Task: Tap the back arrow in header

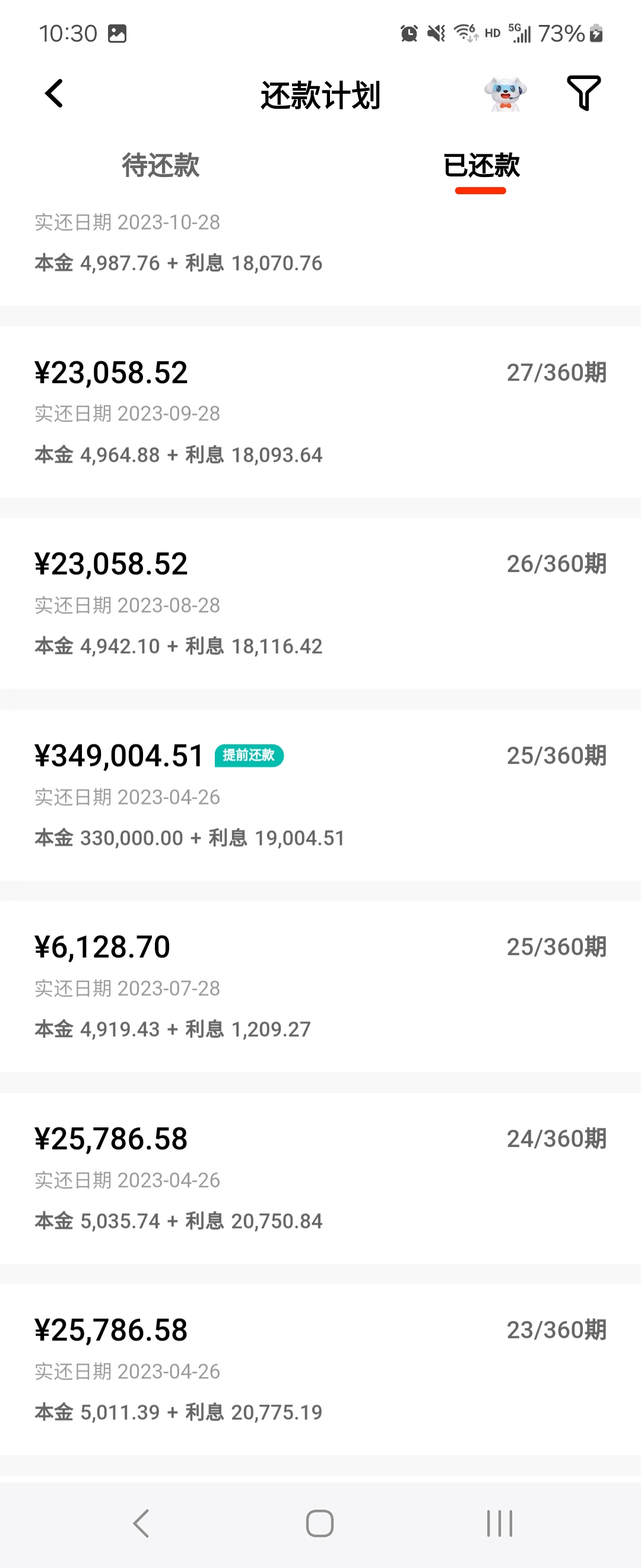Action: click(x=54, y=94)
